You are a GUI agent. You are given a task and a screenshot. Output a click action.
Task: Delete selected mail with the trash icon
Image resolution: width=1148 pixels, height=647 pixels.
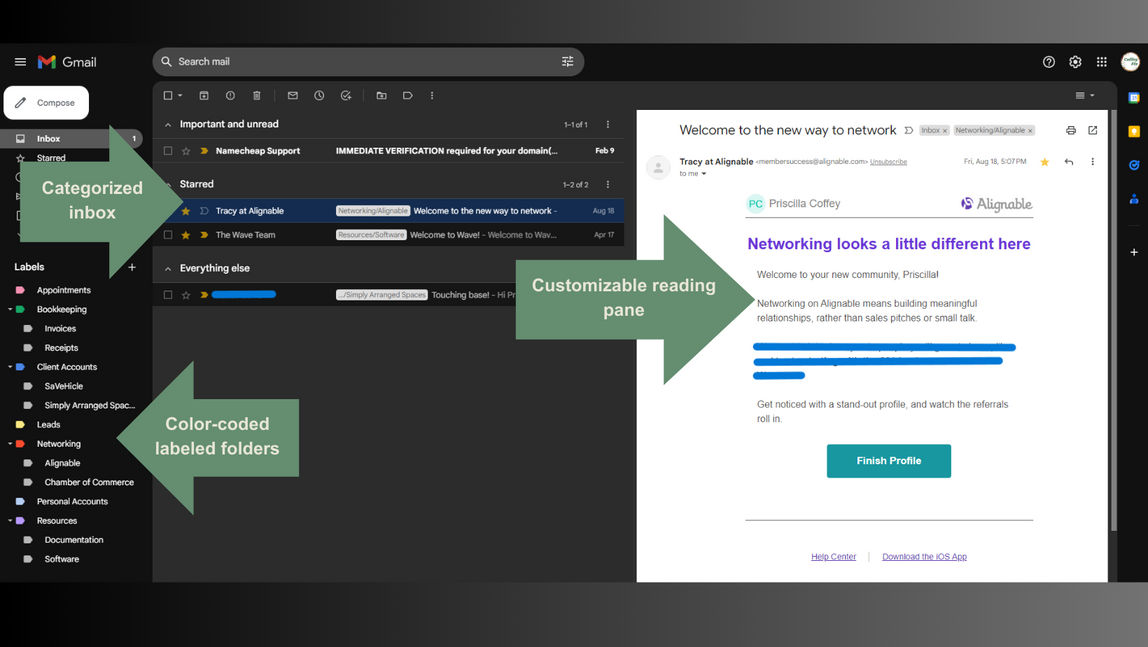point(257,96)
